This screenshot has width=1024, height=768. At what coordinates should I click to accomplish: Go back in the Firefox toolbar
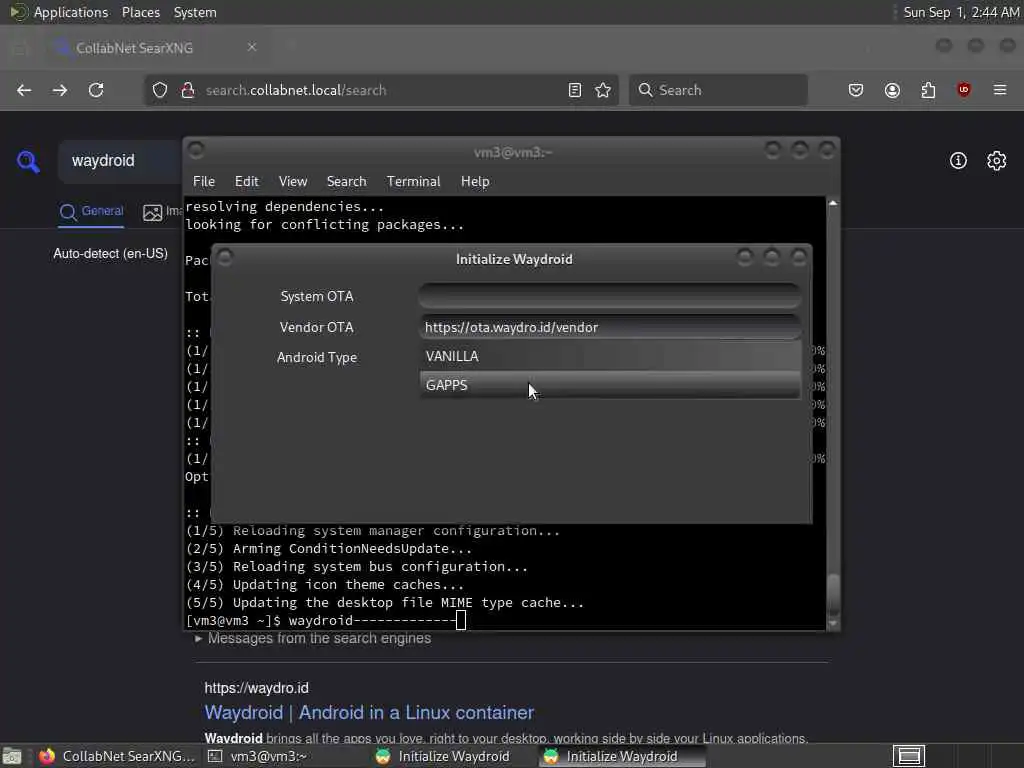click(24, 90)
